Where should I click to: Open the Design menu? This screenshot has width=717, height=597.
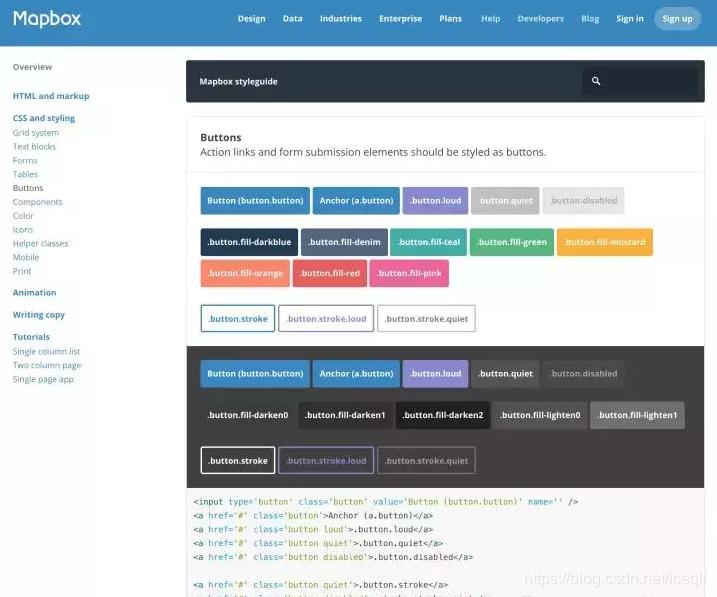(251, 19)
